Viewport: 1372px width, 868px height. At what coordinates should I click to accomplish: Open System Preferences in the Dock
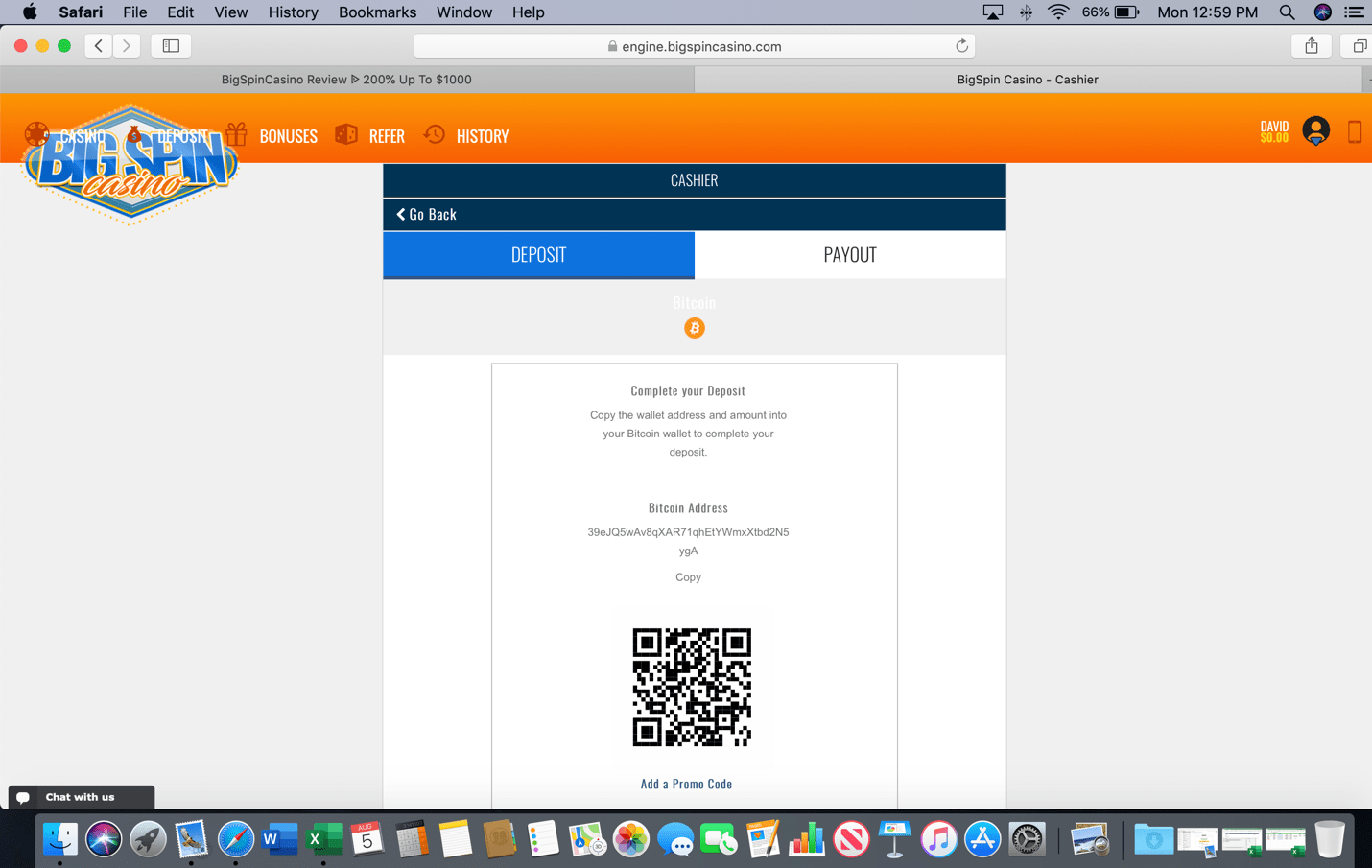[1027, 839]
